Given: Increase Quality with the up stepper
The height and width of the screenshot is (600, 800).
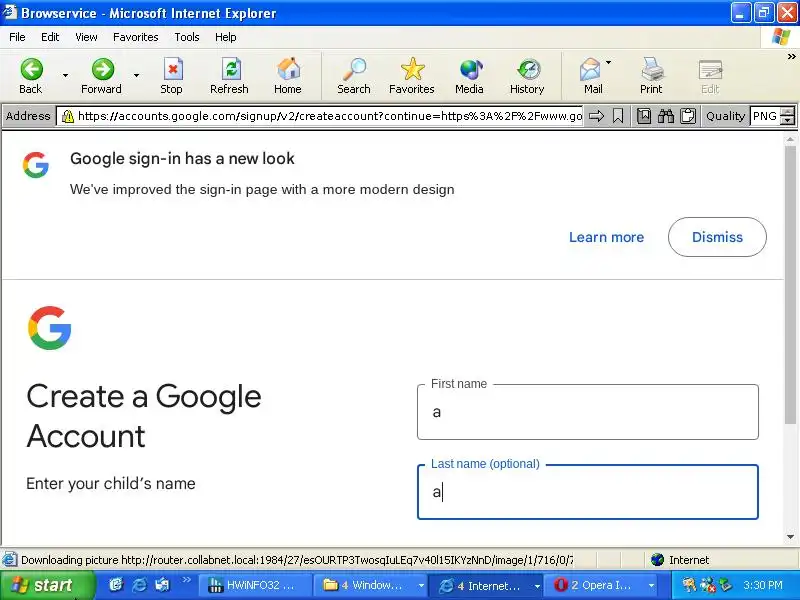Looking at the screenshot, I should click(788, 111).
